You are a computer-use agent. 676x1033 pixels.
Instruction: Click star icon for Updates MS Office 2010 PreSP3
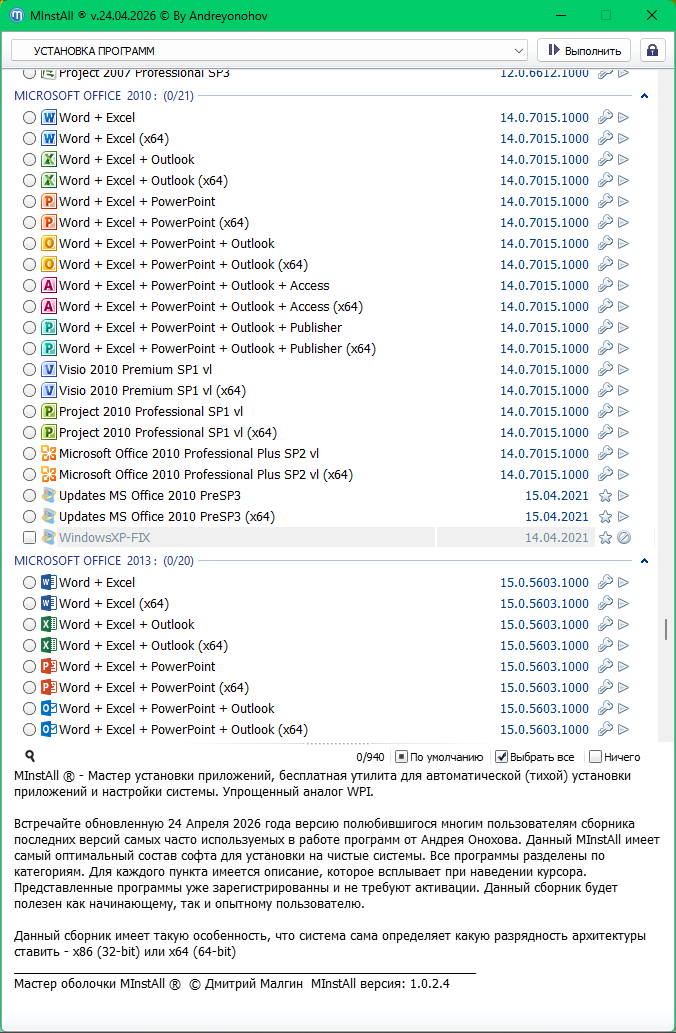(x=605, y=496)
